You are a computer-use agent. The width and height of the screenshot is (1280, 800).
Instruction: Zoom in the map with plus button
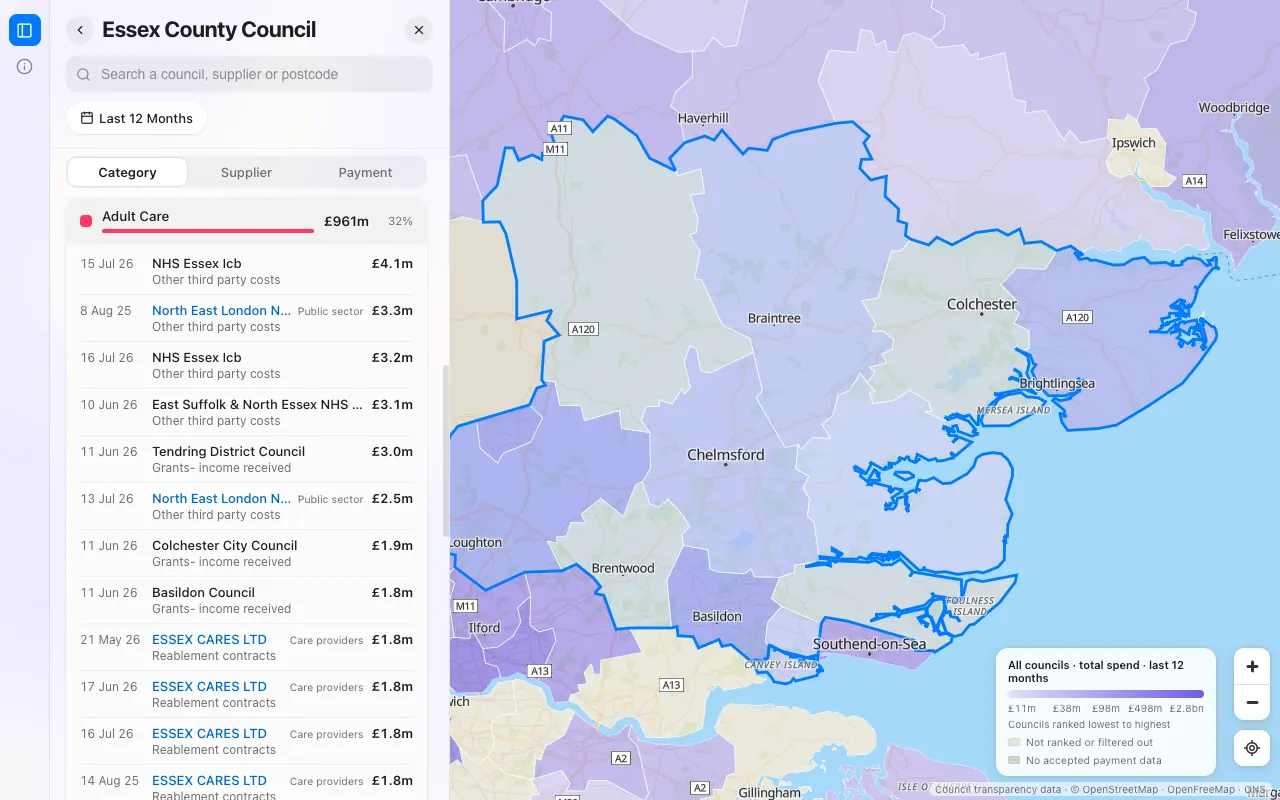coord(1252,666)
